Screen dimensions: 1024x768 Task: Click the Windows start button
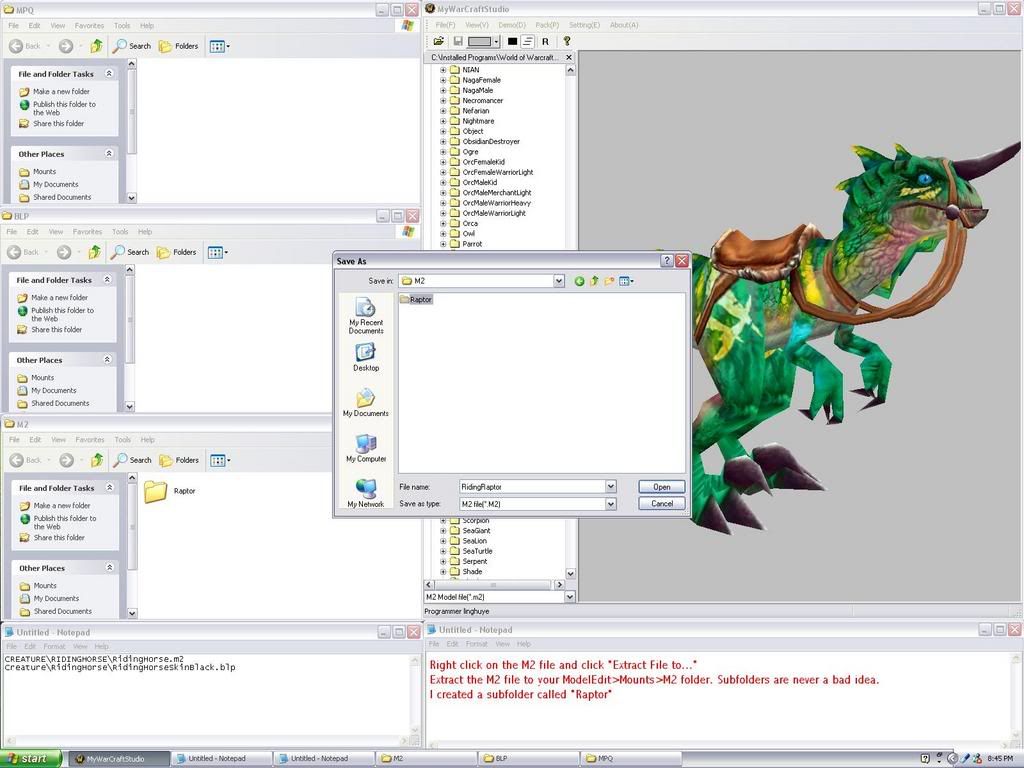point(31,758)
